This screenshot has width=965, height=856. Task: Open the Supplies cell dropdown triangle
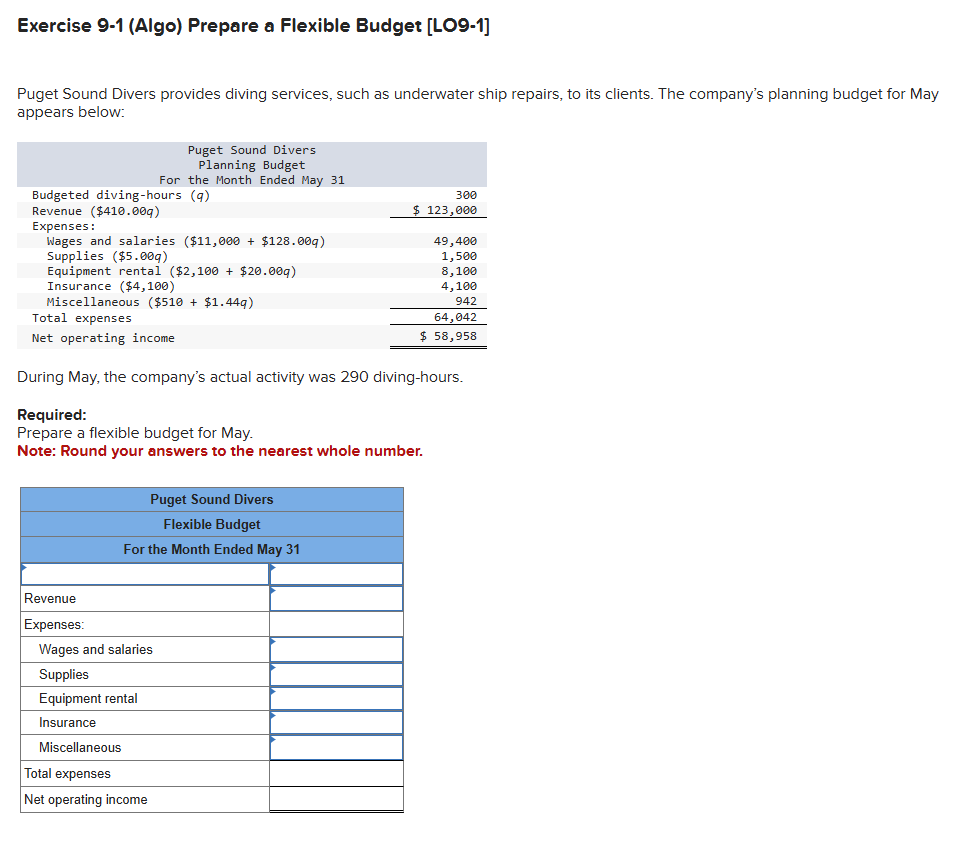272,668
